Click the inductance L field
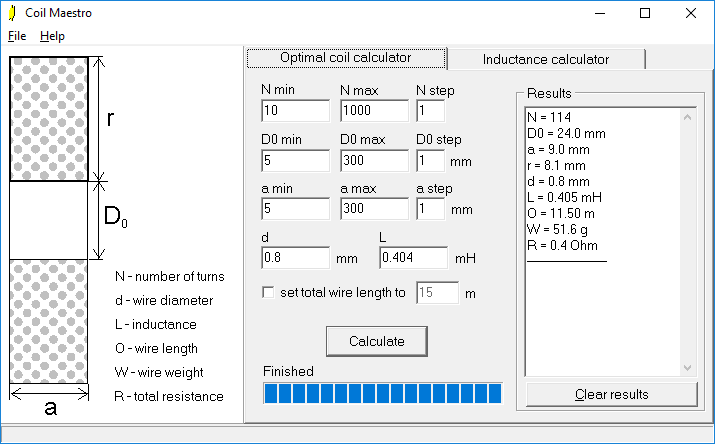The height and width of the screenshot is (444, 715). tap(414, 258)
